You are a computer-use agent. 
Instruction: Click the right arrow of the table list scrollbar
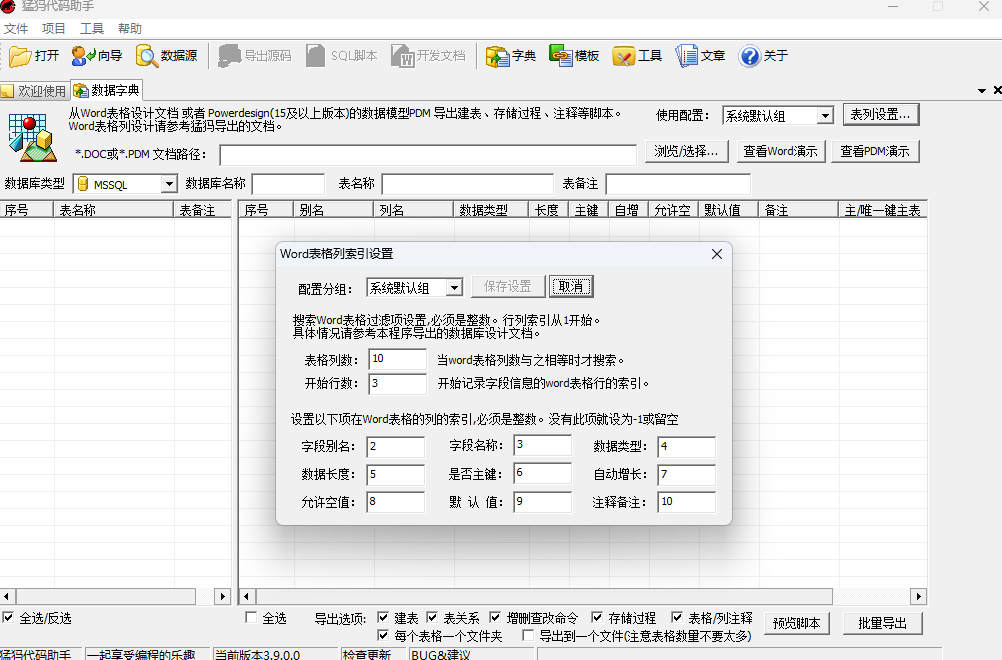coord(222,596)
